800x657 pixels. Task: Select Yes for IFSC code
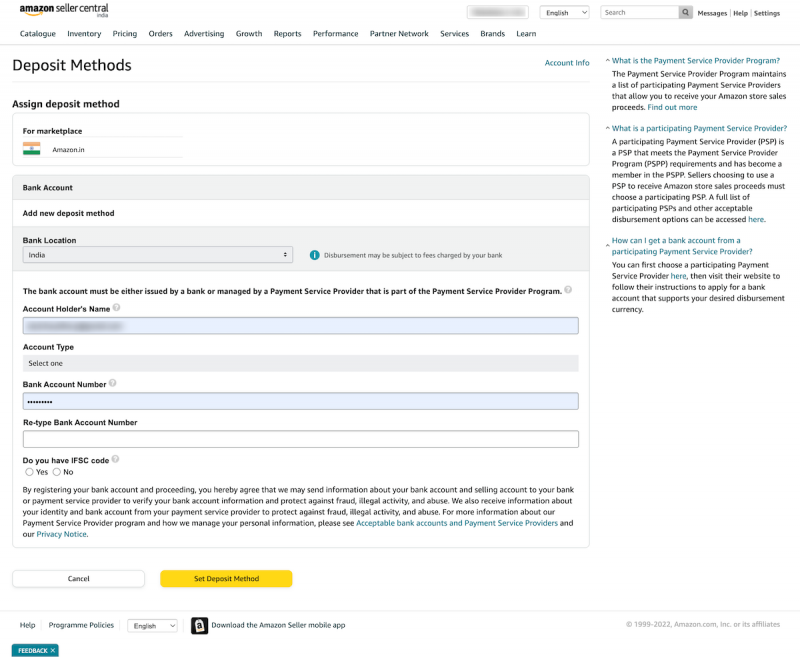click(x=30, y=472)
